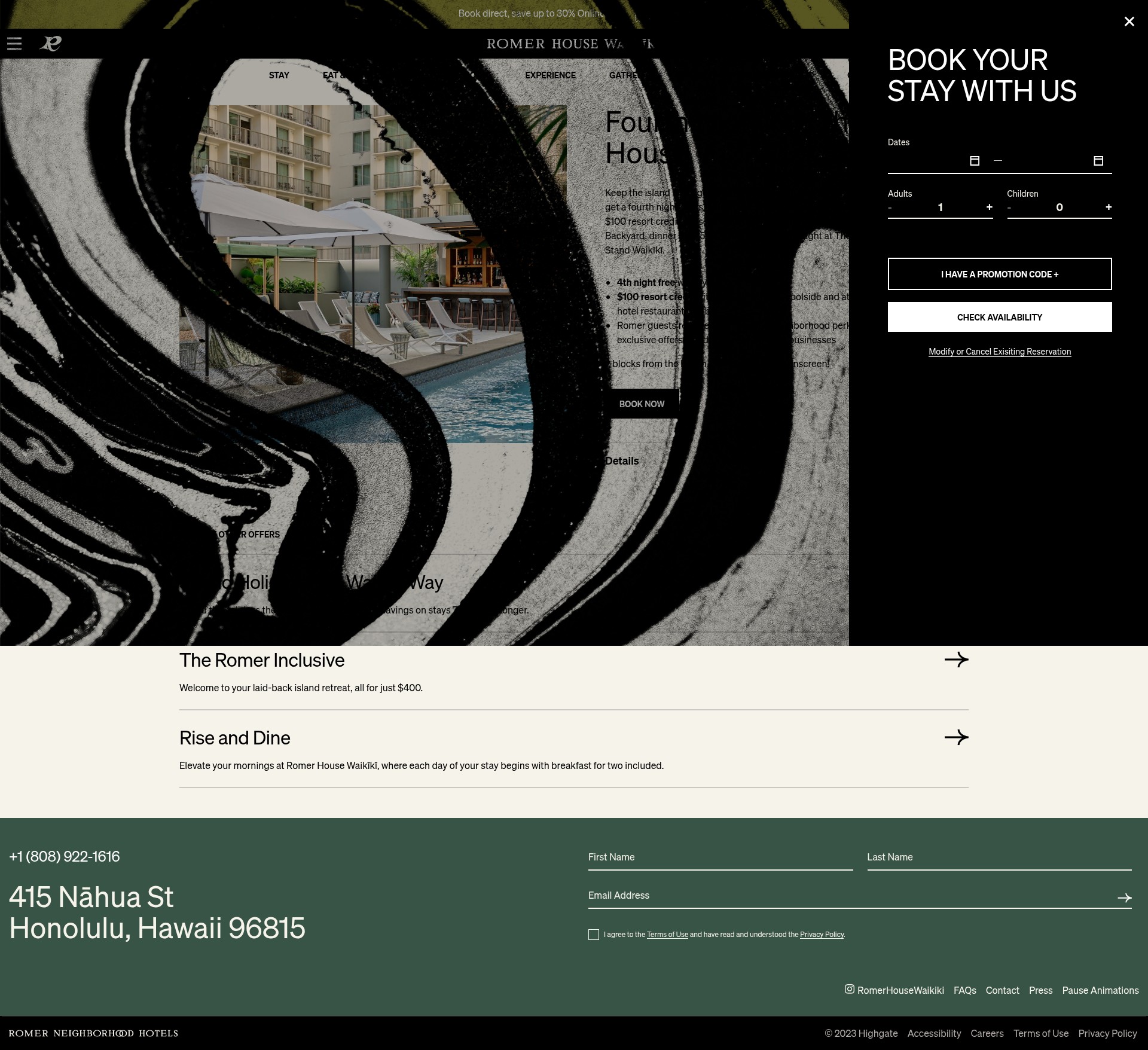The height and width of the screenshot is (1050, 1148).
Task: Open the RomerHouseWaikiki Instagram icon
Action: click(849, 989)
